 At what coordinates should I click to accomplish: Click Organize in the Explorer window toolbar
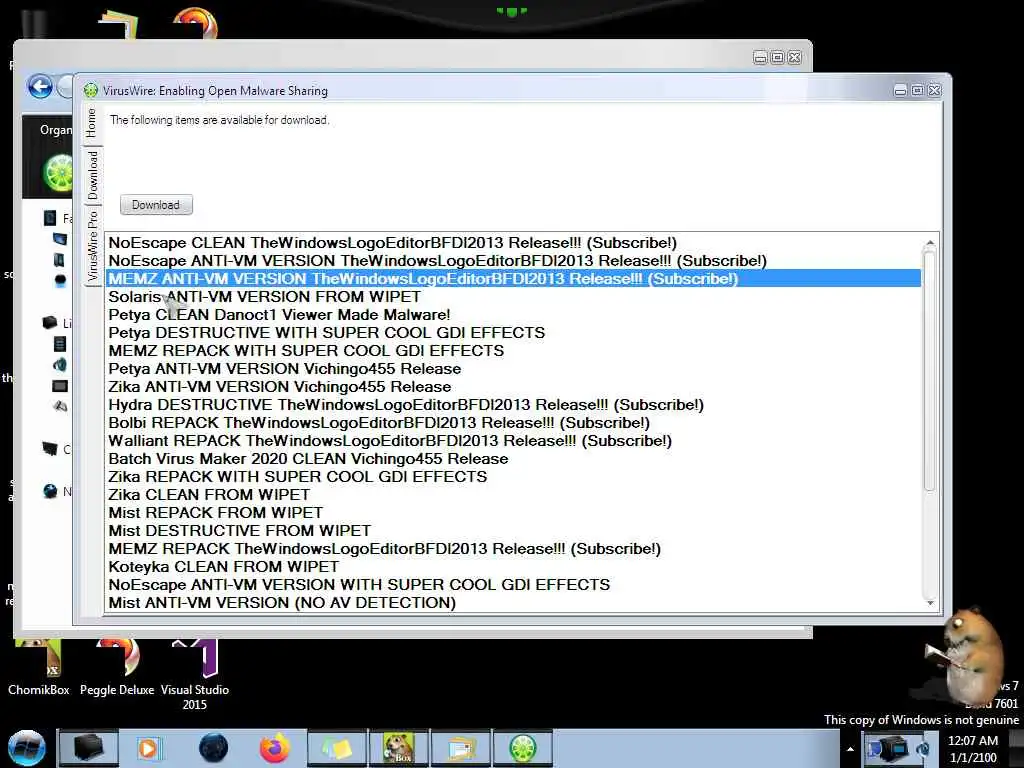(x=56, y=130)
